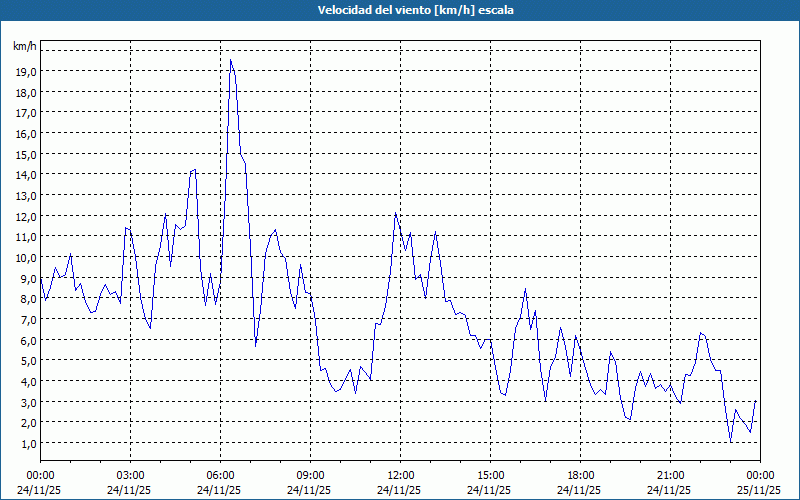Select the 5,0 y-axis value label
This screenshot has width=800, height=500.
point(27,360)
